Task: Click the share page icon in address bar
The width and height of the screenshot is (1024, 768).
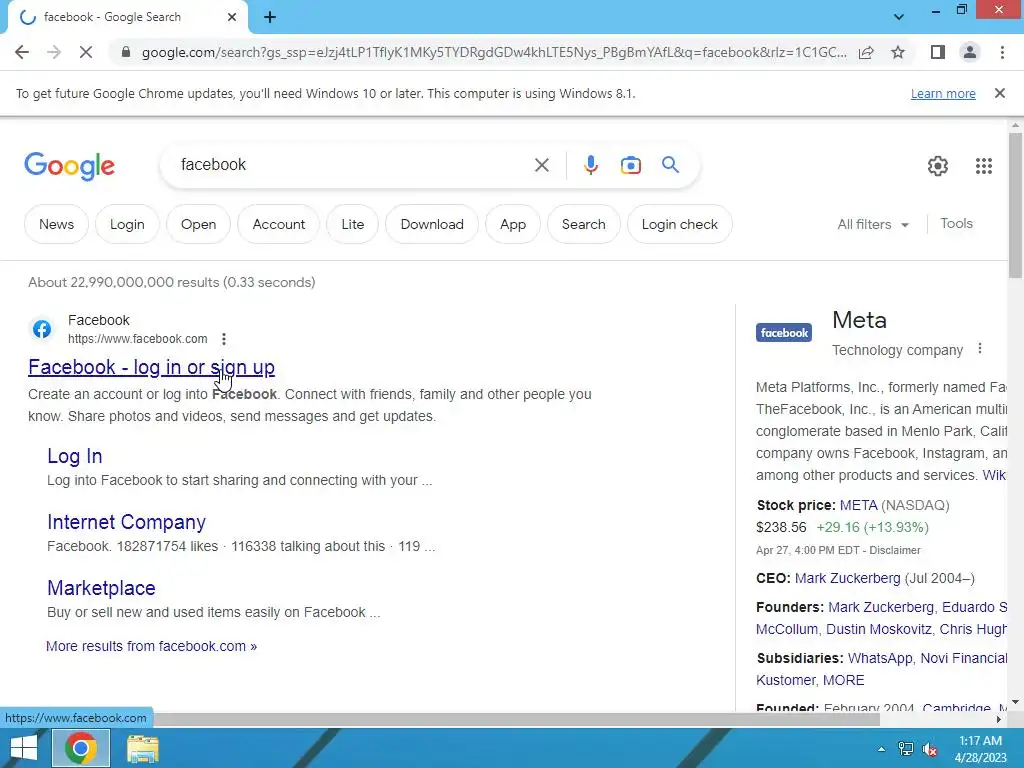Action: pyautogui.click(x=866, y=52)
